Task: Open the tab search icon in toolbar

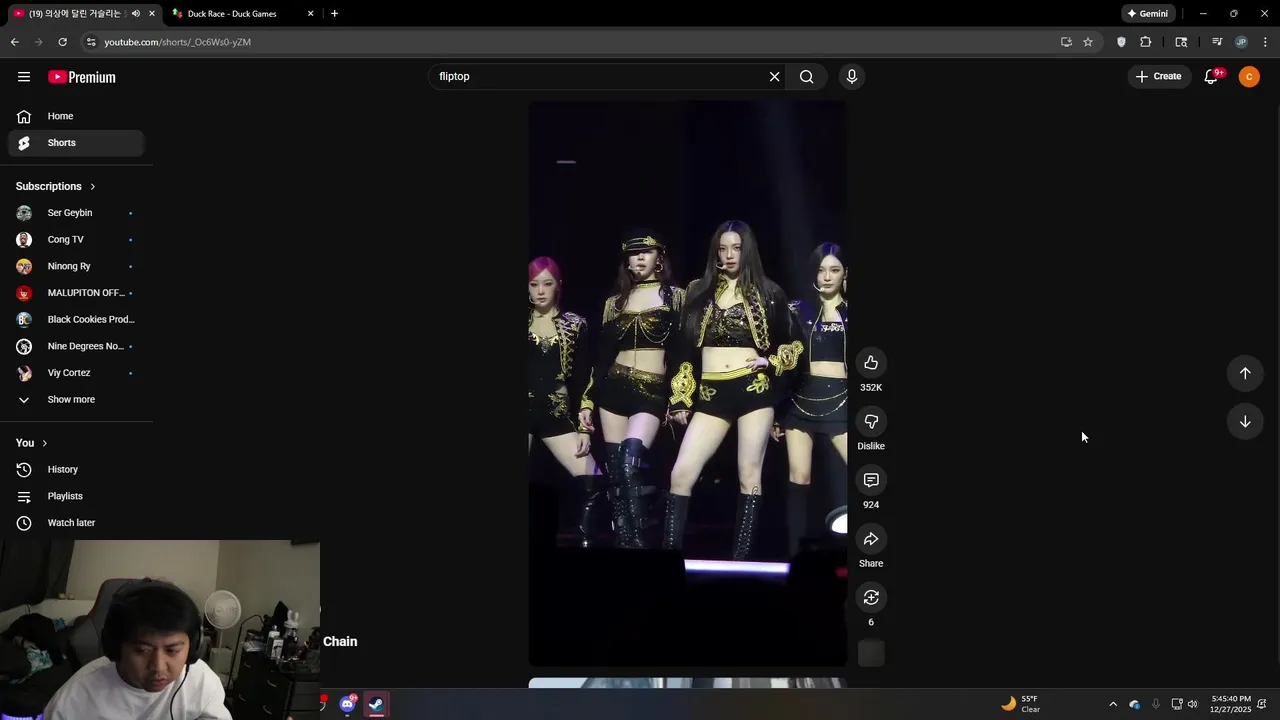Action: [1181, 42]
